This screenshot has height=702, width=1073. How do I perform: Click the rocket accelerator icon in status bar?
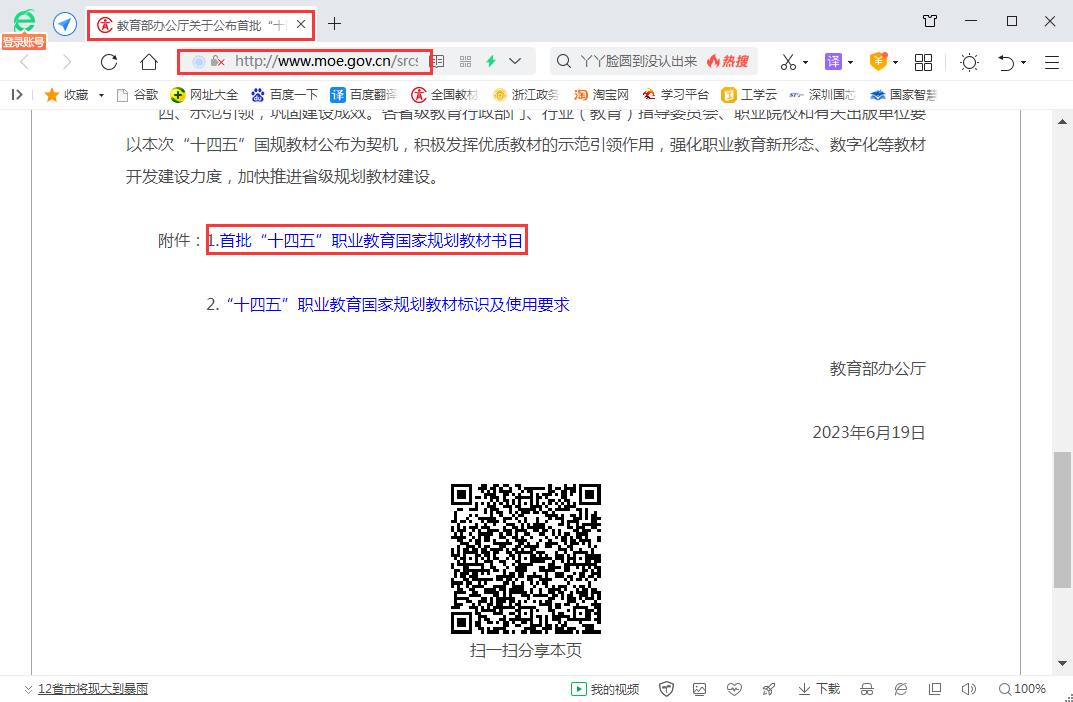click(x=768, y=689)
